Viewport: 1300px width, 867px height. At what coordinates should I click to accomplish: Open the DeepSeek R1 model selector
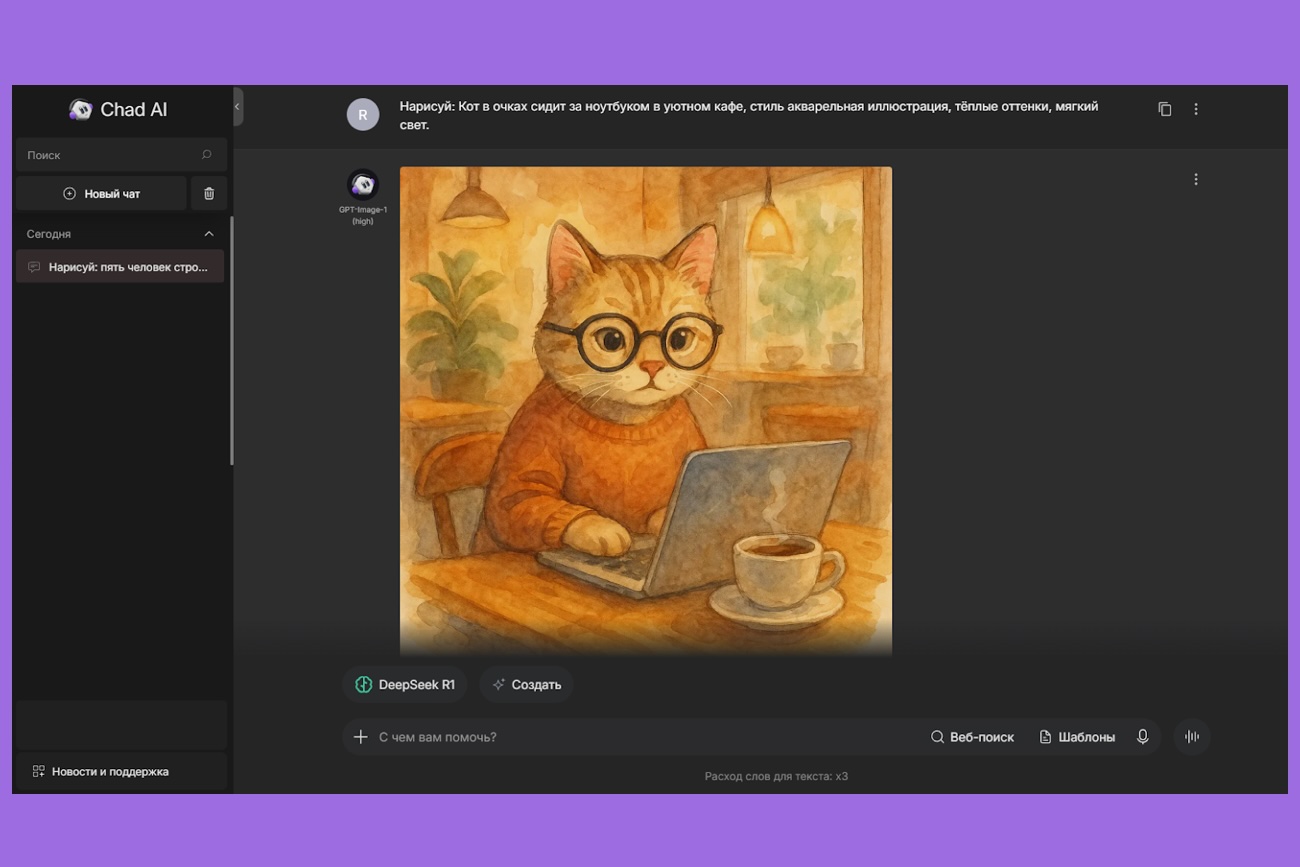(405, 685)
